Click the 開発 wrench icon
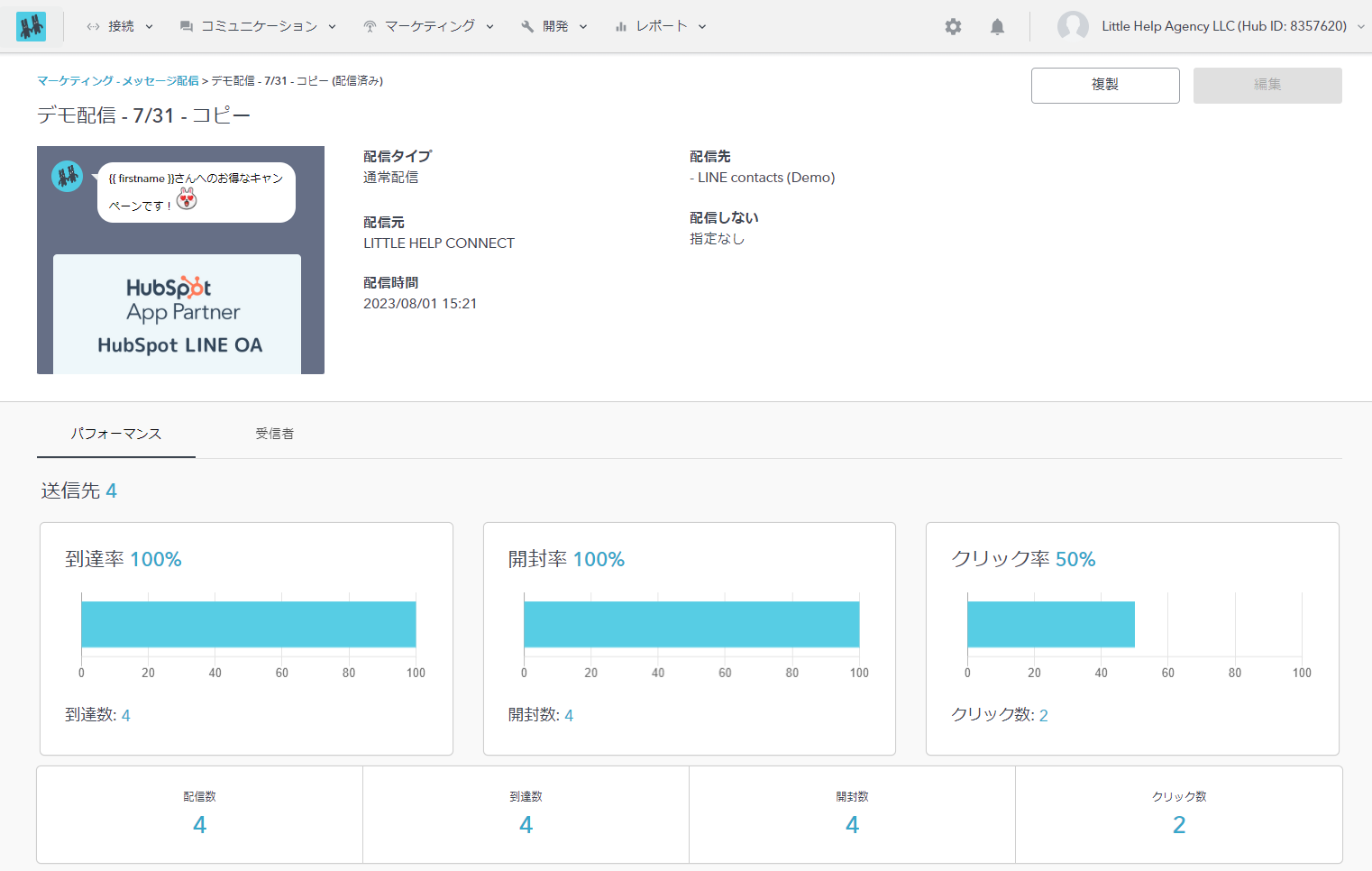 tap(527, 27)
